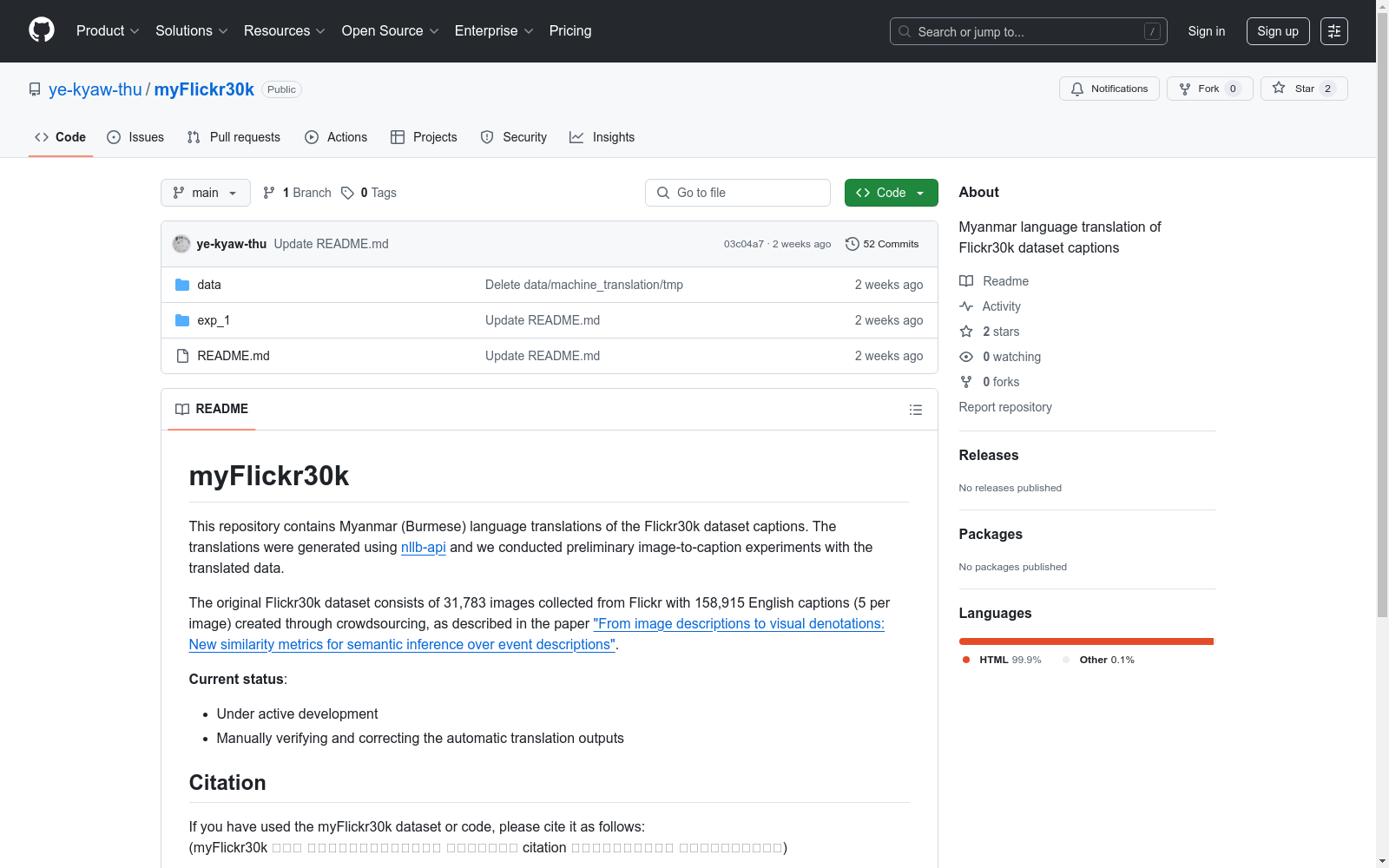Focus the Search or jump to field
This screenshot has height=868, width=1389.
[x=1029, y=31]
